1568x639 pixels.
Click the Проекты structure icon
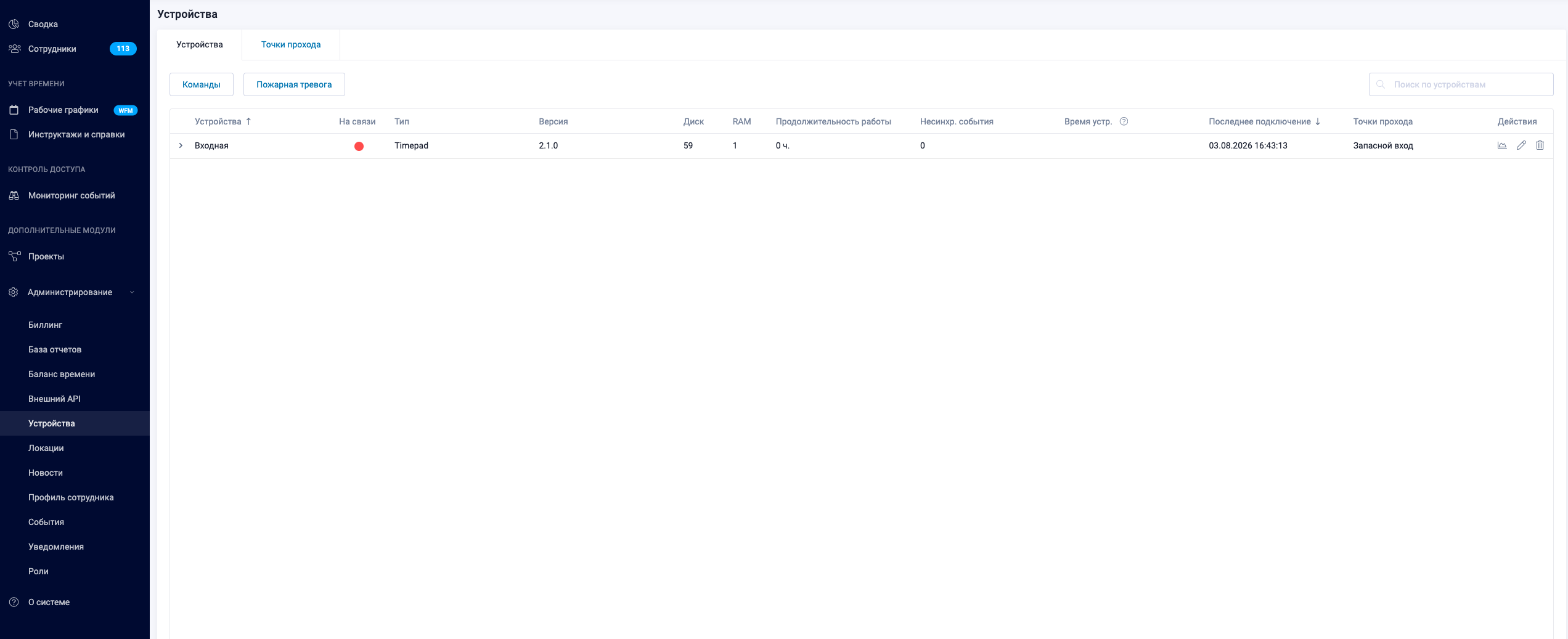click(15, 256)
